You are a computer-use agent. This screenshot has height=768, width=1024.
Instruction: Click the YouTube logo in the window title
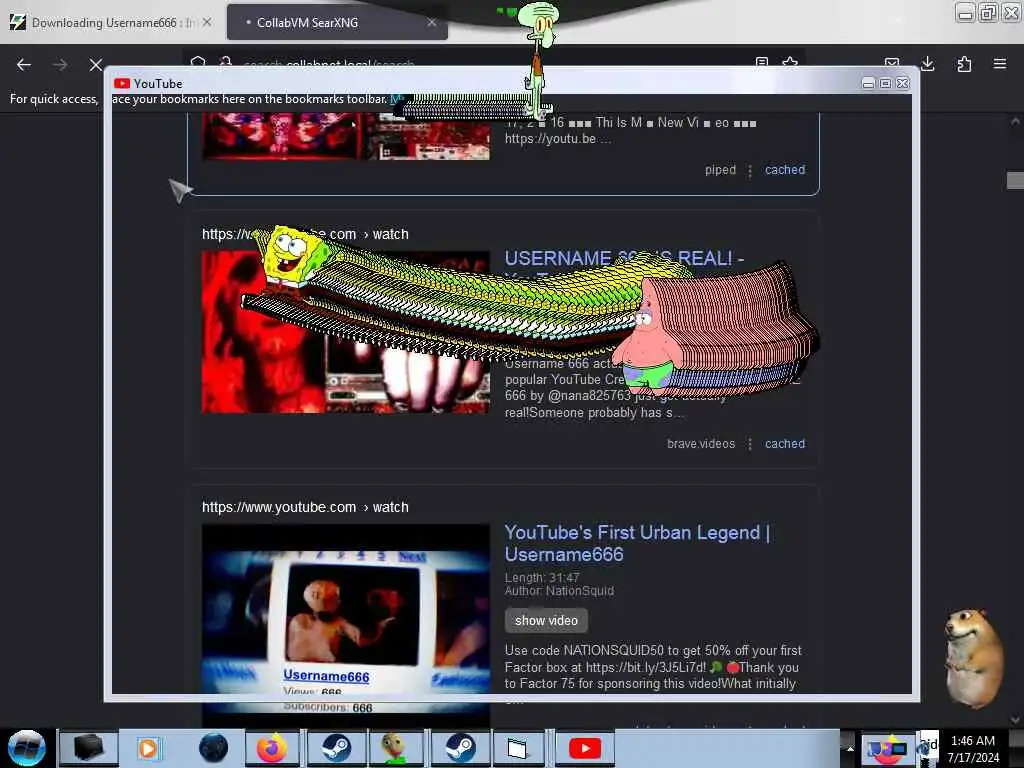click(x=121, y=84)
